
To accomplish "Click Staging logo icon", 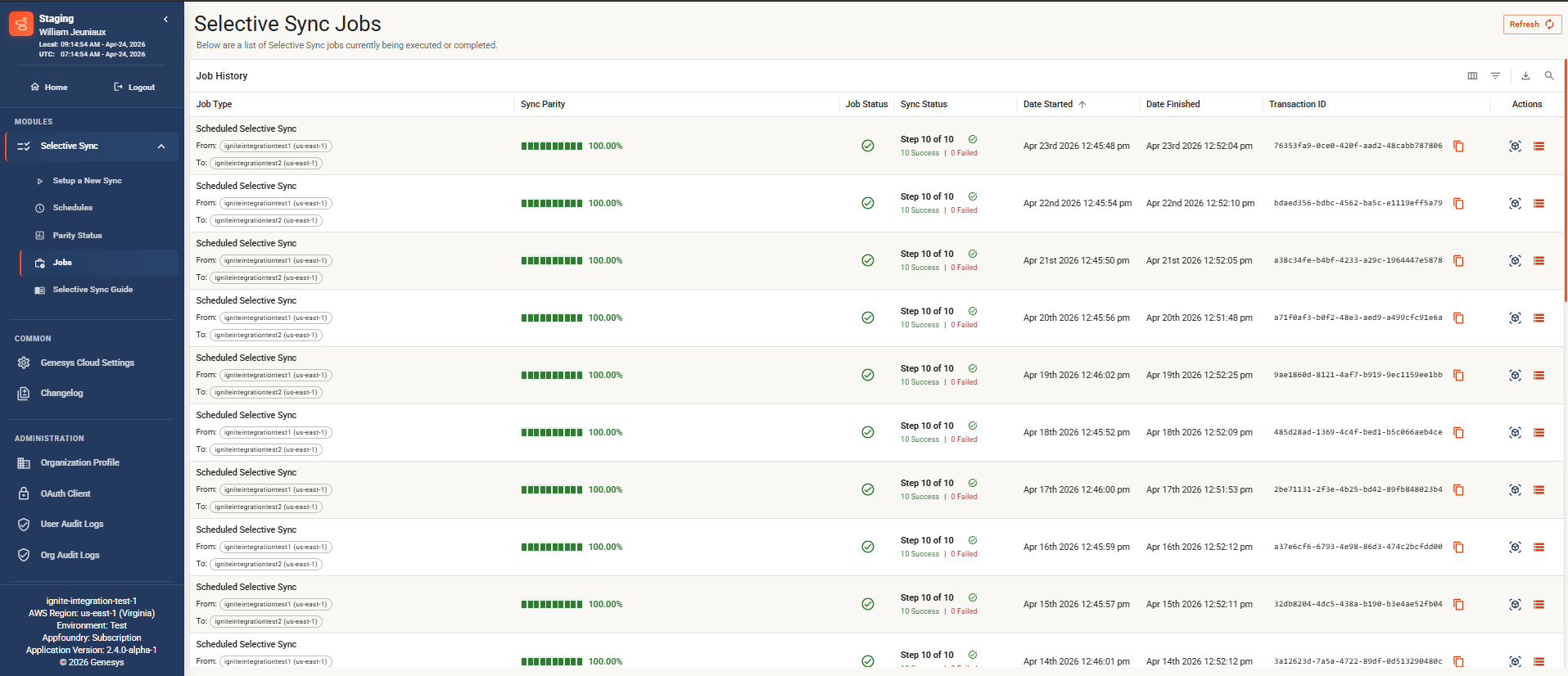I will click(x=20, y=24).
